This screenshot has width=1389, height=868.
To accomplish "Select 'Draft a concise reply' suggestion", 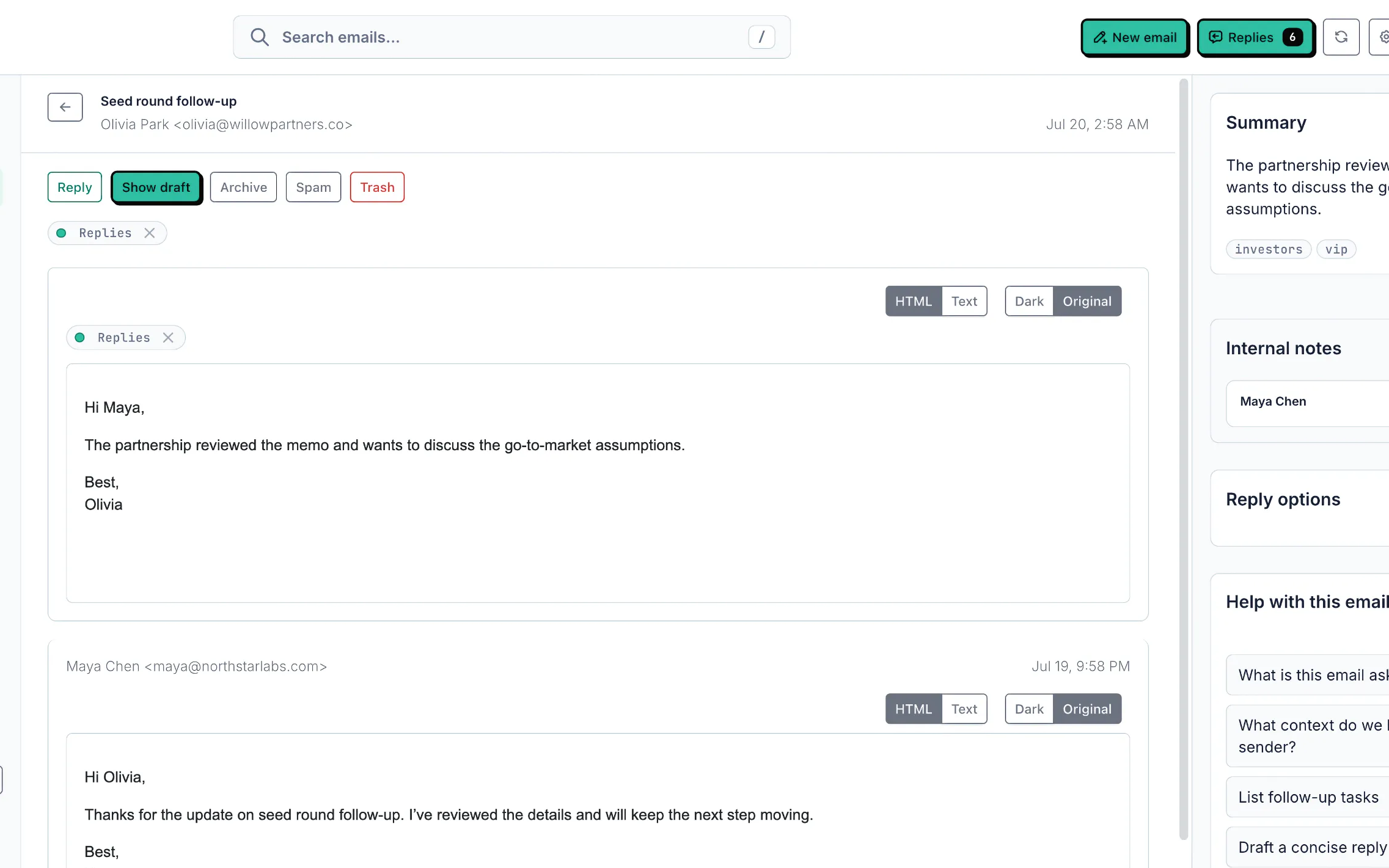I will 1308,847.
